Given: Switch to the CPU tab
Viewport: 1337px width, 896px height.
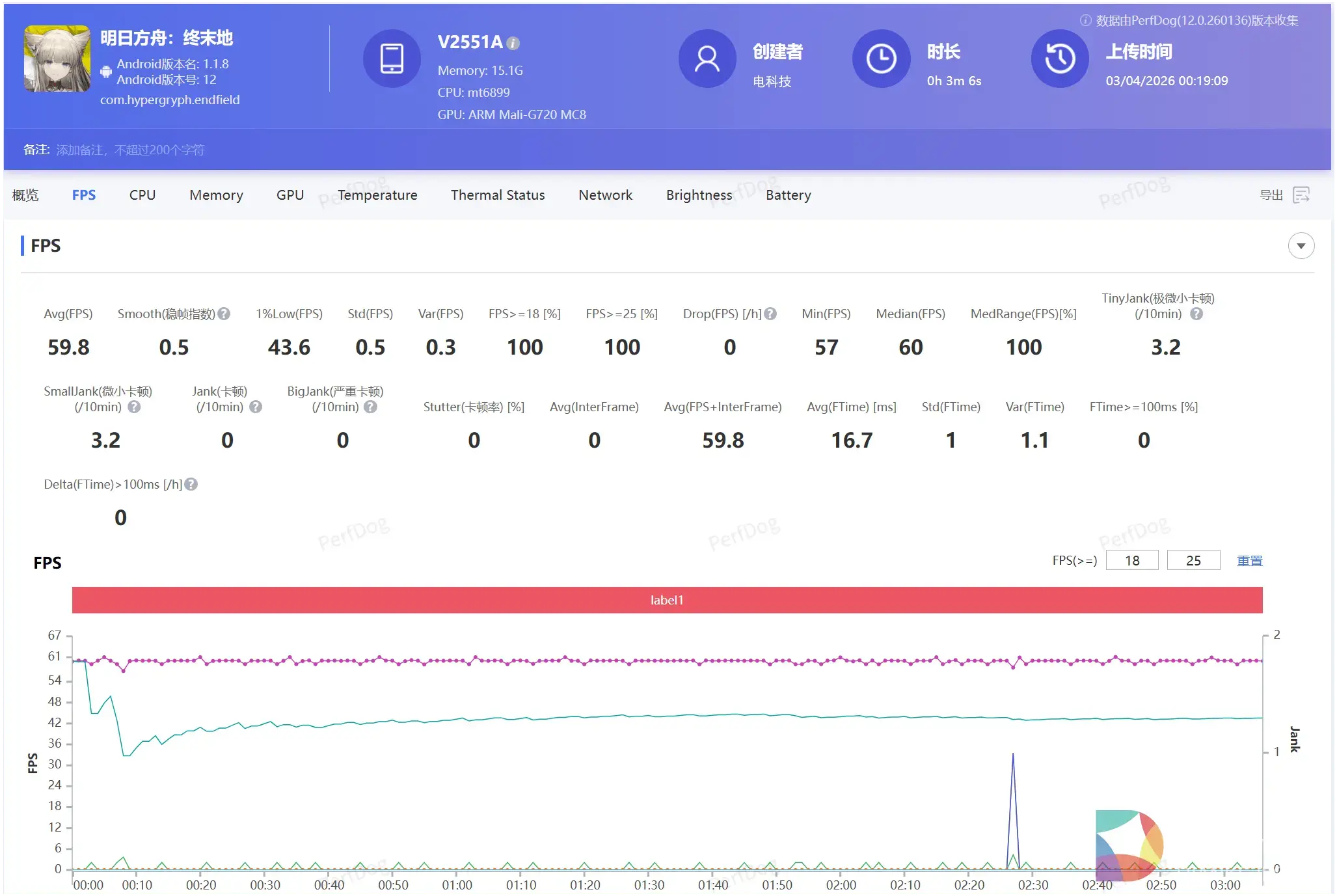Looking at the screenshot, I should [142, 195].
